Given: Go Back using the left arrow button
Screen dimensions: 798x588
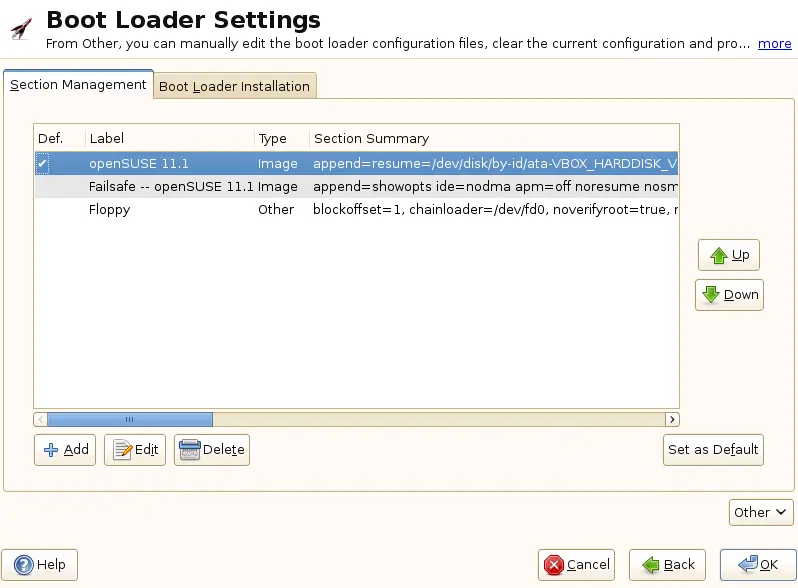Looking at the screenshot, I should (667, 565).
